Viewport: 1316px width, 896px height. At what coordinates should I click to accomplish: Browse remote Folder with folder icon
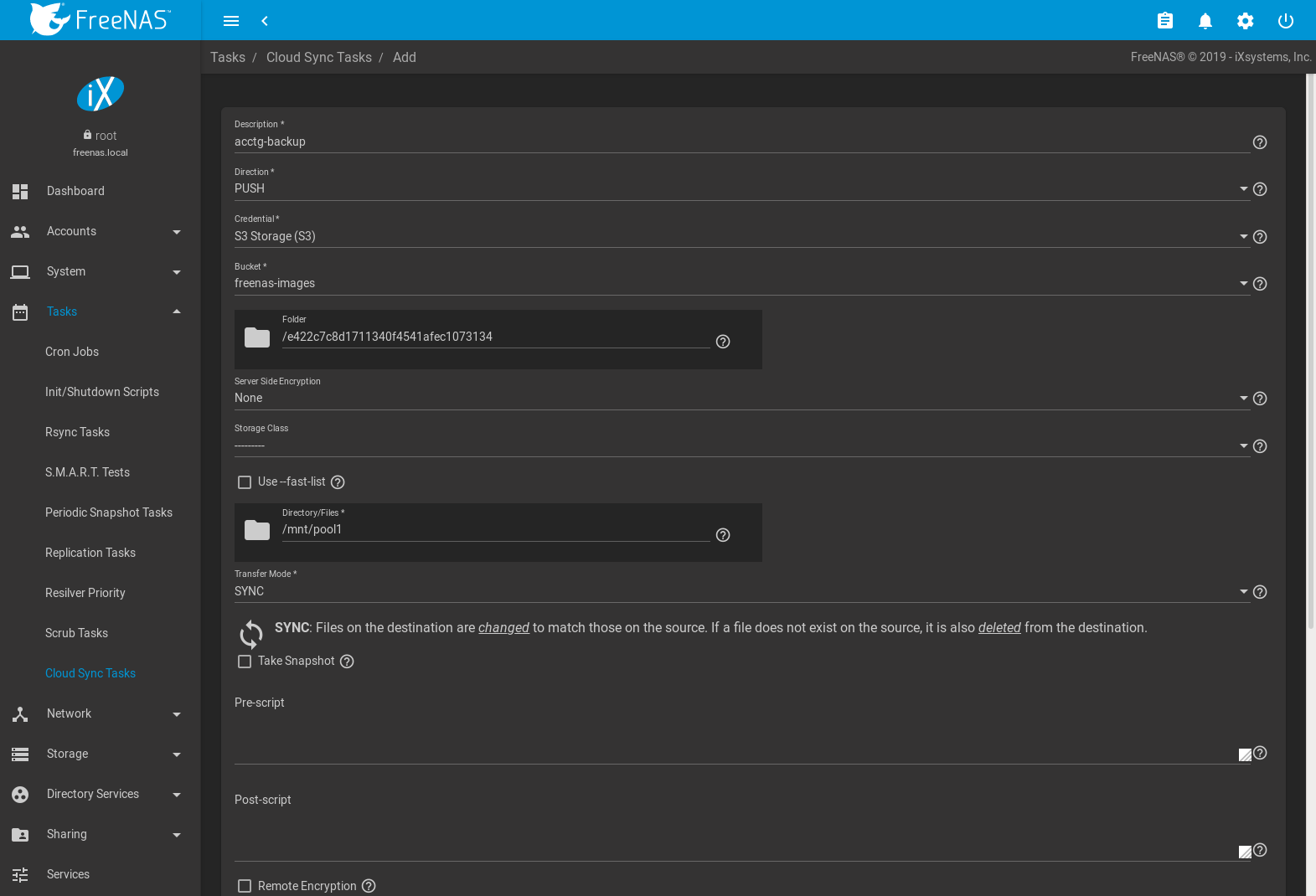point(257,337)
